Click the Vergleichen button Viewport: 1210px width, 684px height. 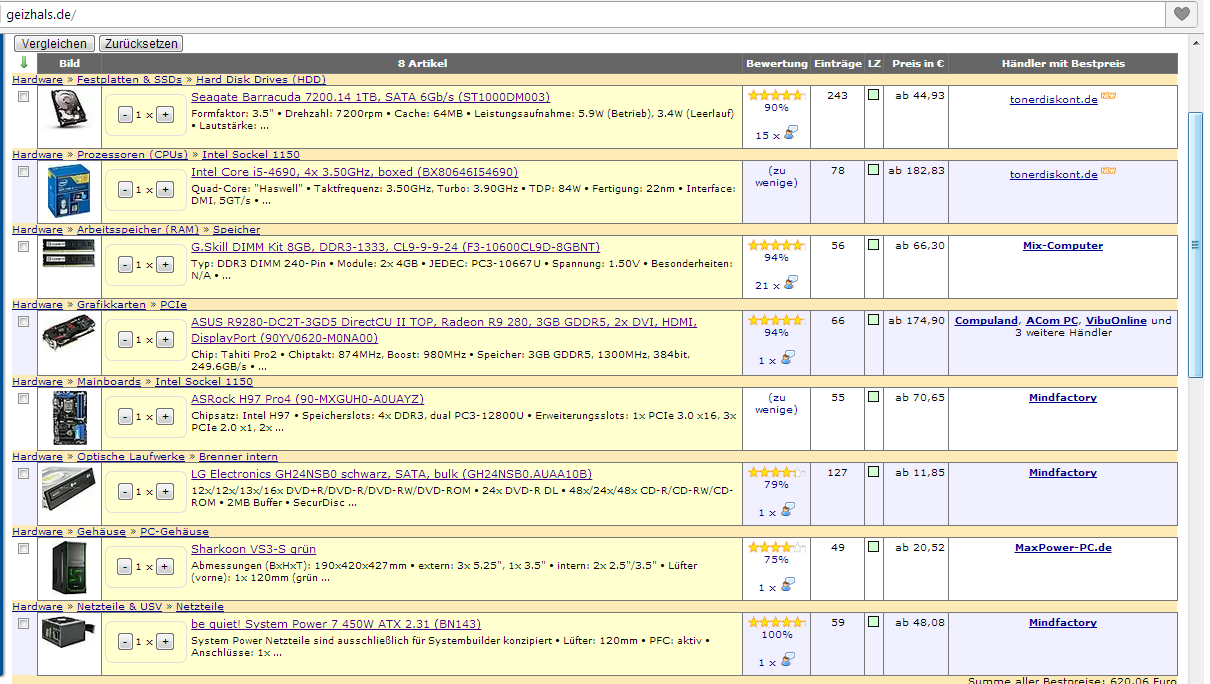tap(54, 44)
